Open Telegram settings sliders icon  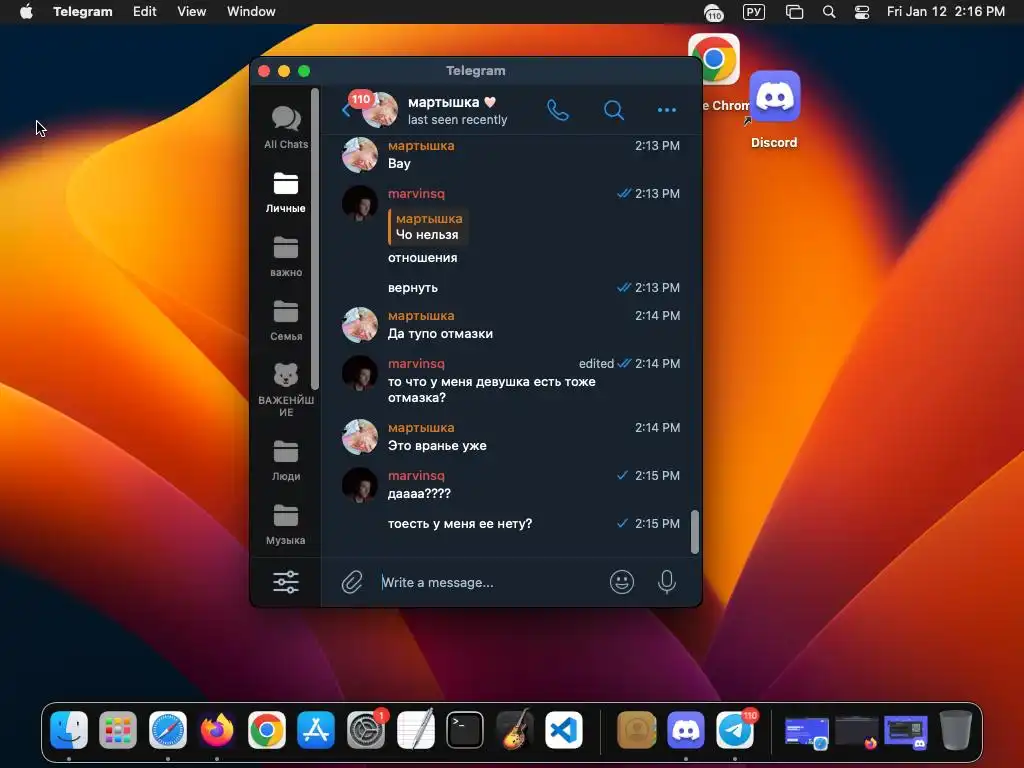tap(286, 582)
